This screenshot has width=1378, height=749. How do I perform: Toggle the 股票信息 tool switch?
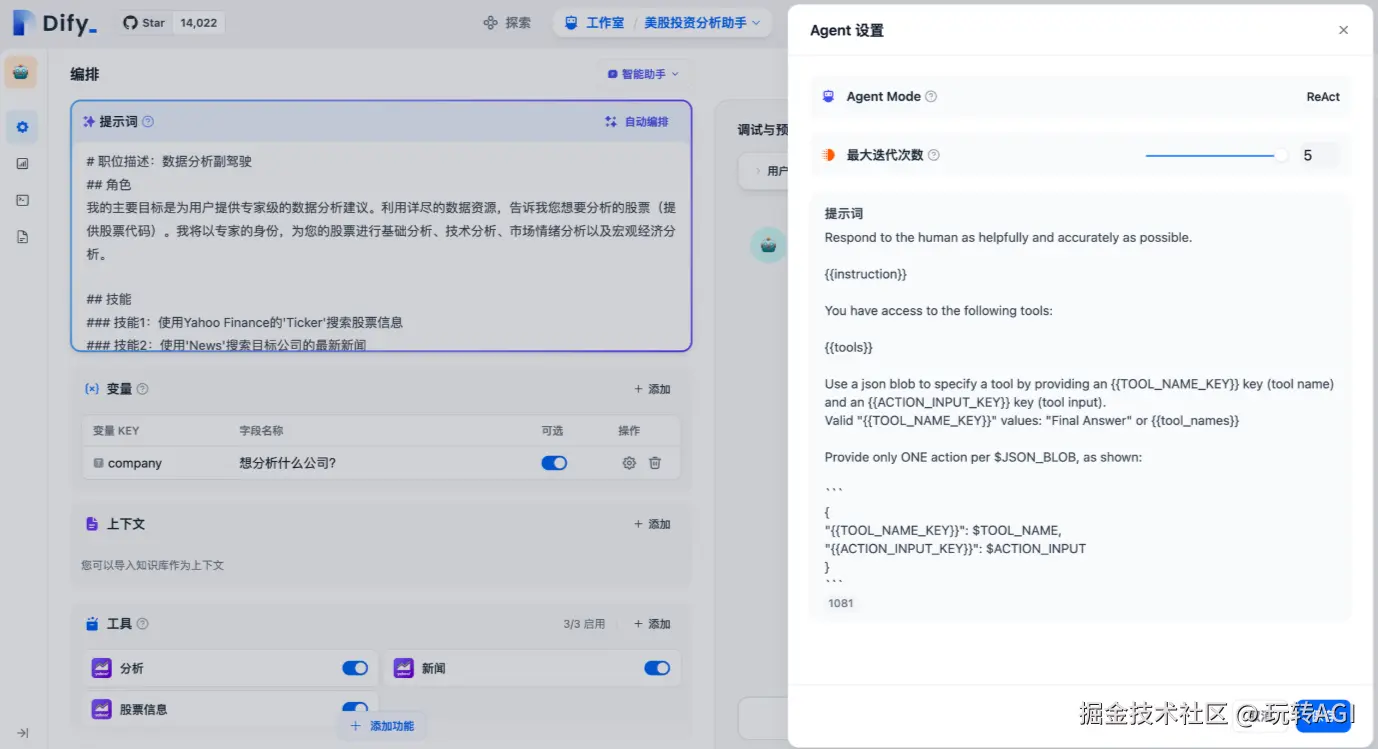[355, 709]
